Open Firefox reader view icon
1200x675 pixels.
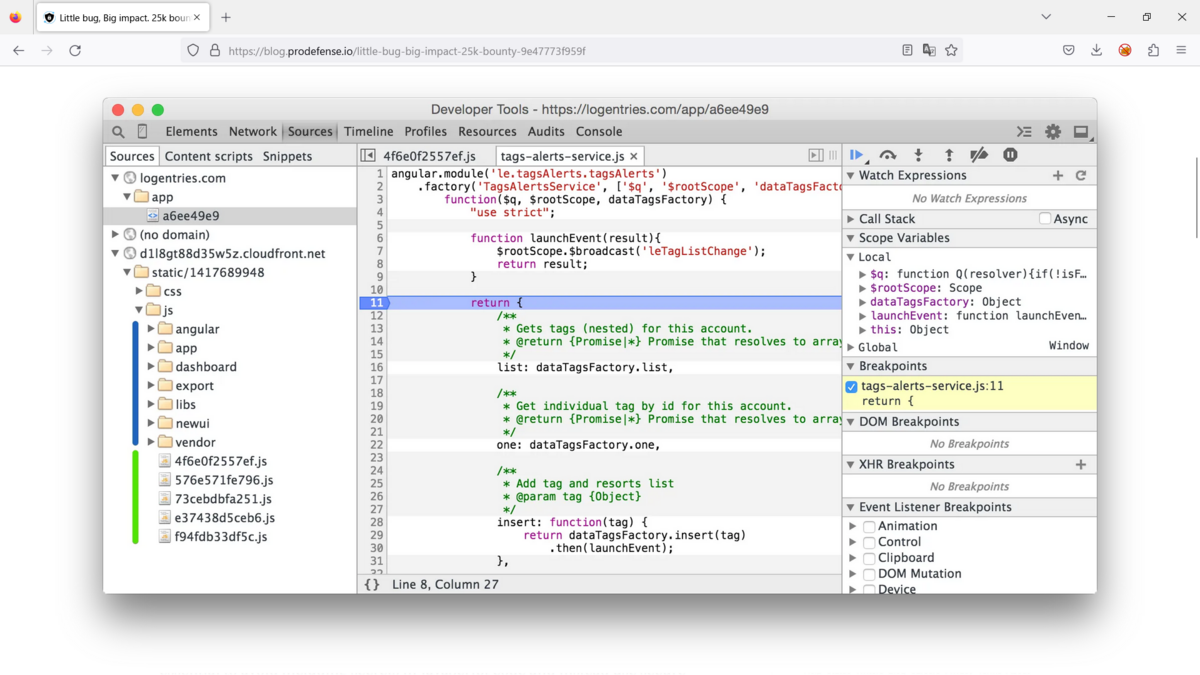pos(907,50)
